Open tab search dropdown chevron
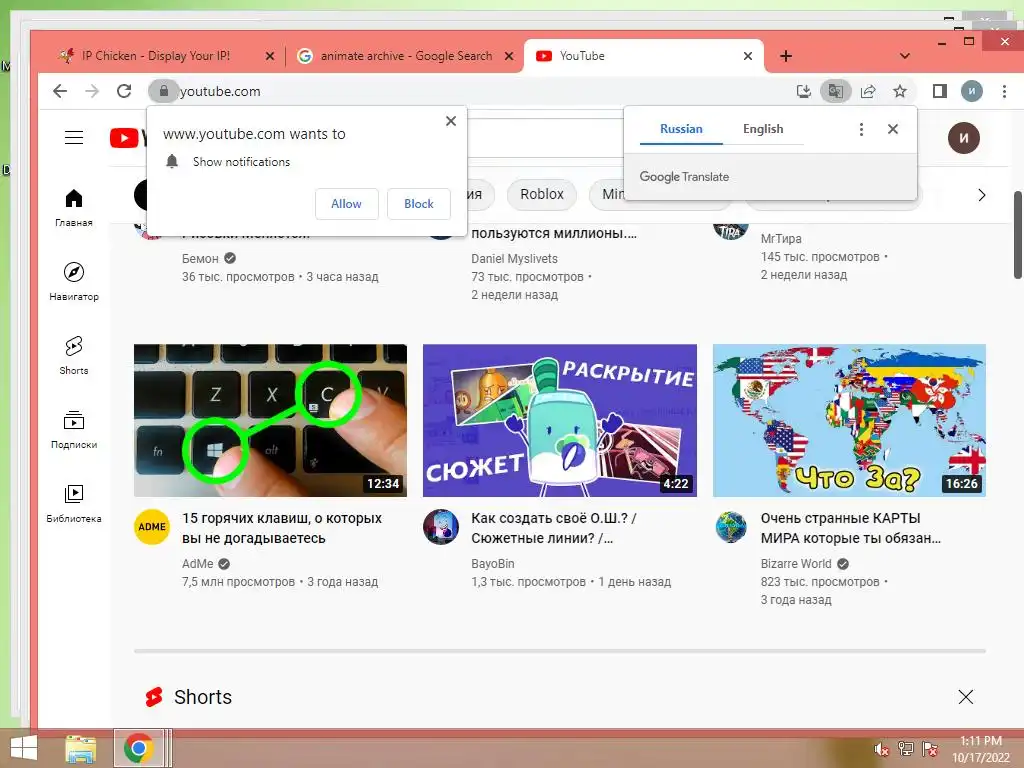The width and height of the screenshot is (1024, 768). point(904,56)
